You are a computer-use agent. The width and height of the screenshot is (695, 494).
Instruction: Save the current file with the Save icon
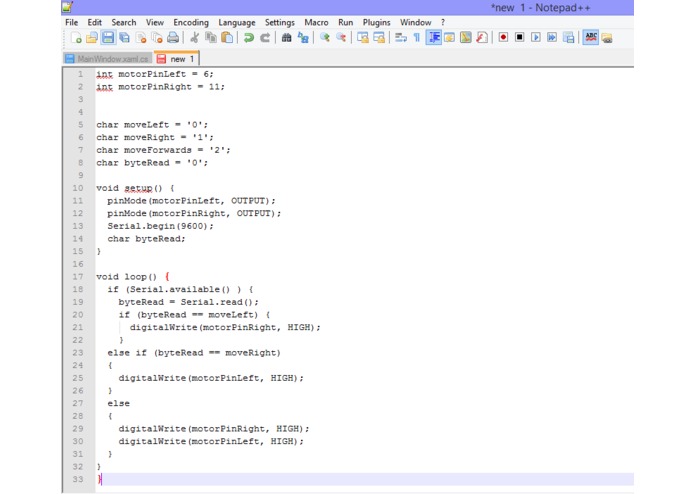tap(108, 38)
